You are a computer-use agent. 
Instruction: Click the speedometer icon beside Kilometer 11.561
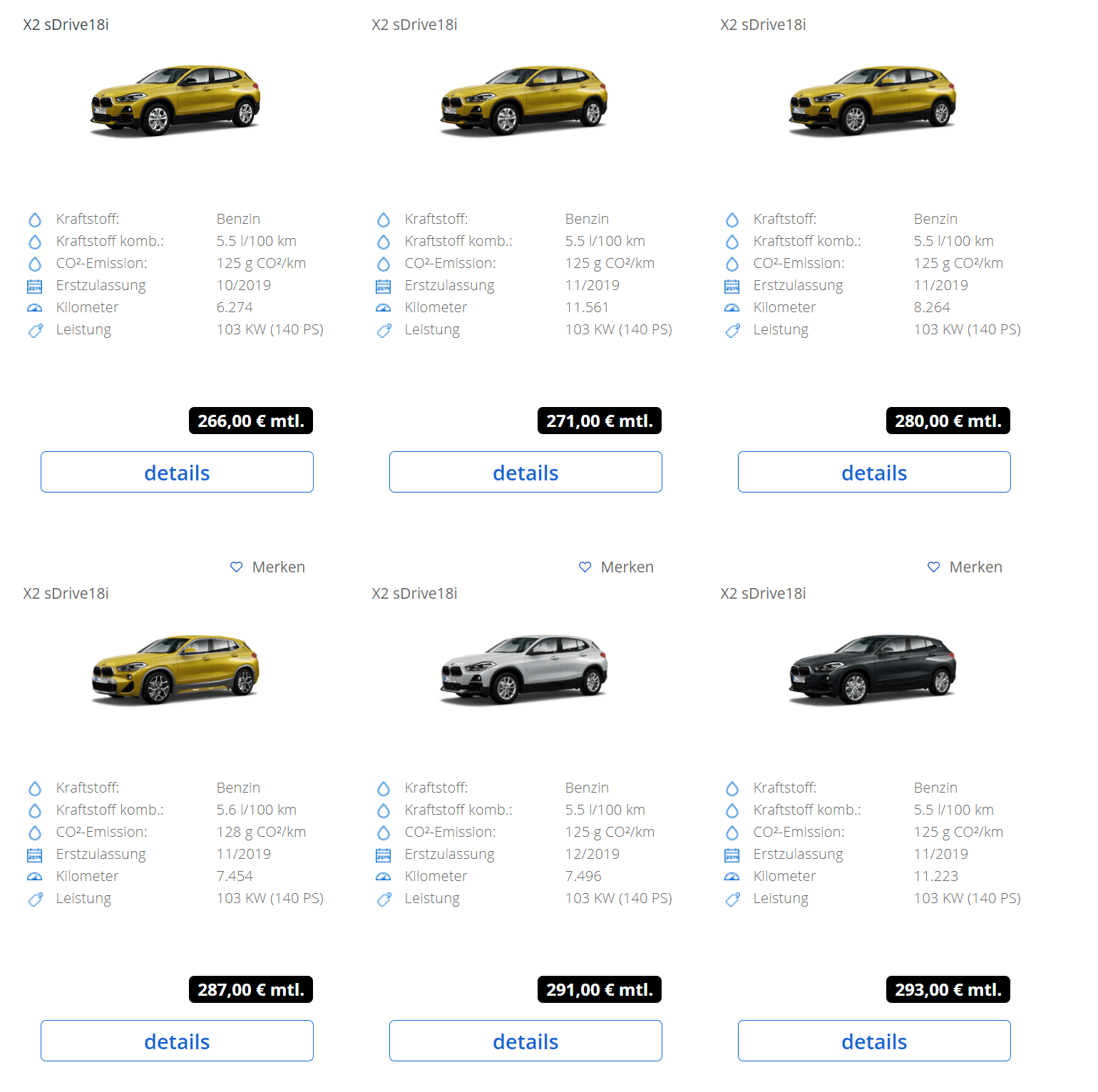point(384,308)
